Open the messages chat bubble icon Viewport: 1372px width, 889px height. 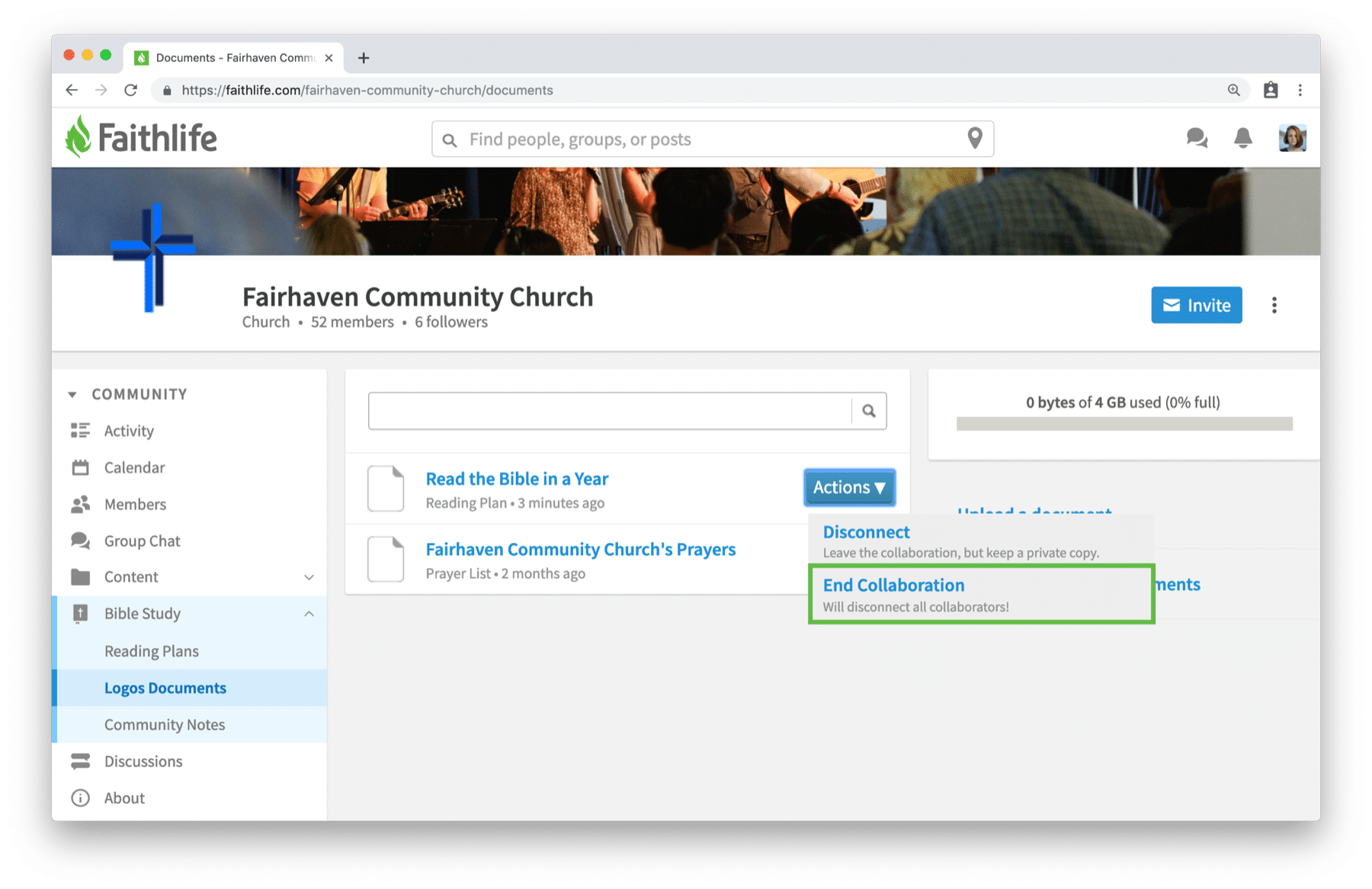click(x=1197, y=138)
